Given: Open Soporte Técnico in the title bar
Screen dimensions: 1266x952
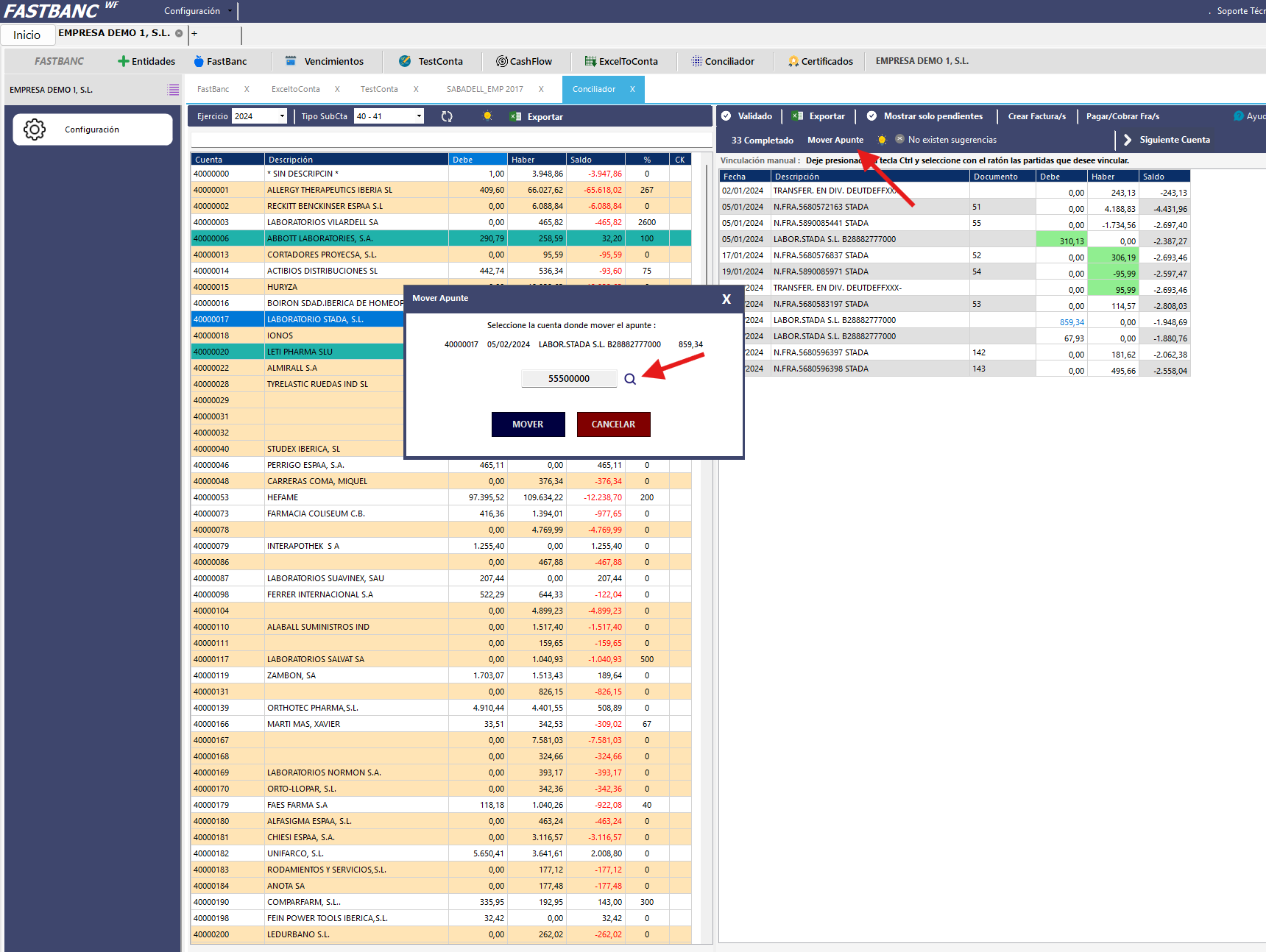Looking at the screenshot, I should pos(1241,11).
